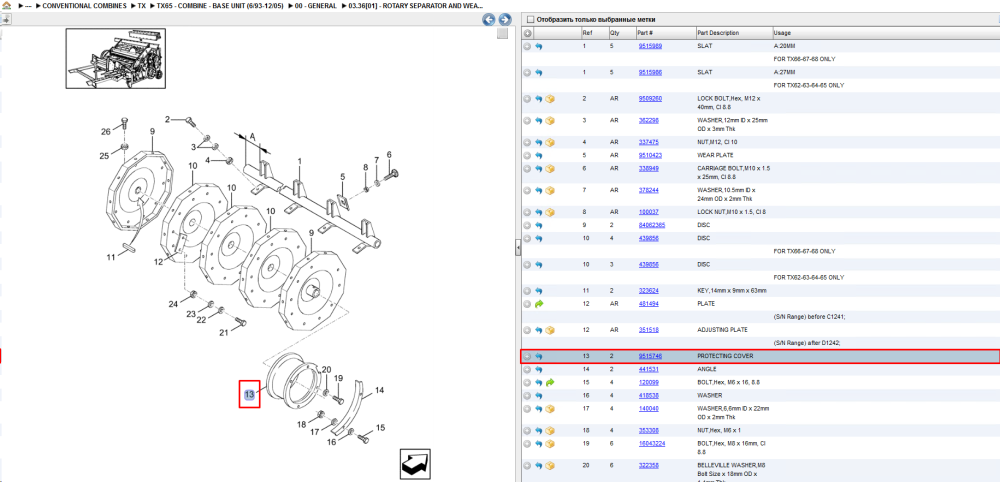This screenshot has width=1000, height=482.
Task: Click the add-all plus icon in table header
Action: tap(527, 33)
